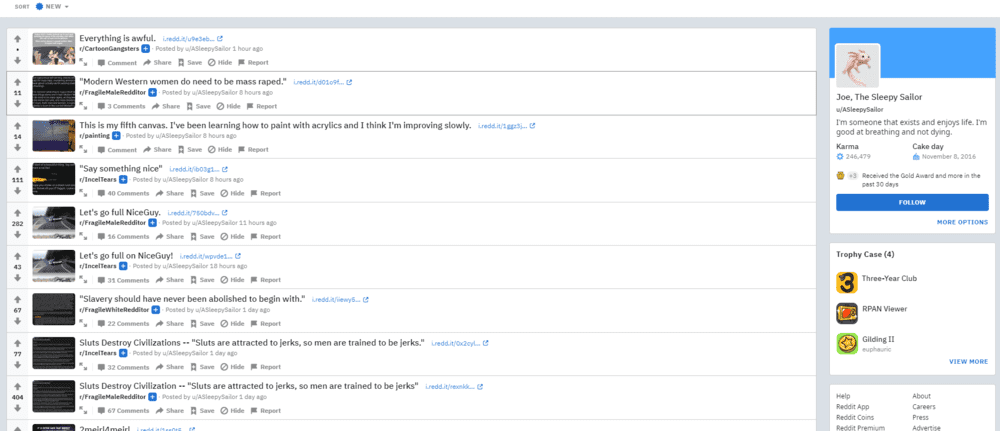This screenshot has height=431, width=1000.
Task: Save the 'Say something nice' post
Action: [202, 193]
